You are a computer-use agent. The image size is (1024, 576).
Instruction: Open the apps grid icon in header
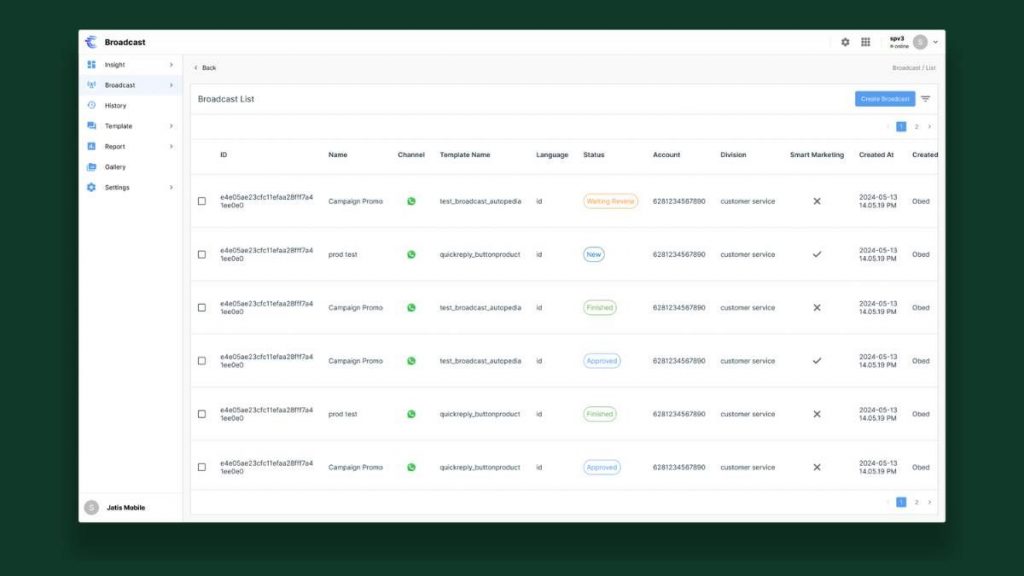[x=866, y=42]
